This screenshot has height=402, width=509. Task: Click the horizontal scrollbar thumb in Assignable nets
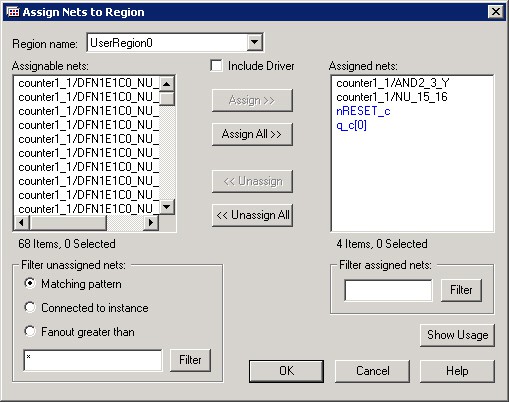click(x=68, y=222)
